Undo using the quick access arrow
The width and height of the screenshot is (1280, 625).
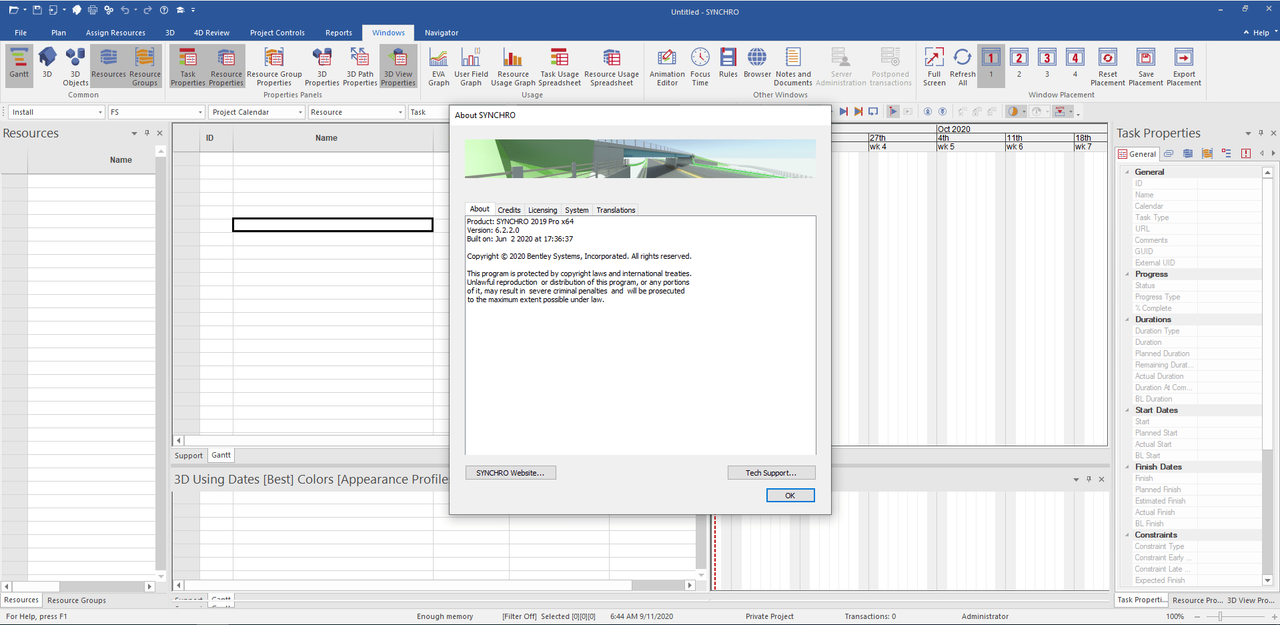pos(124,9)
